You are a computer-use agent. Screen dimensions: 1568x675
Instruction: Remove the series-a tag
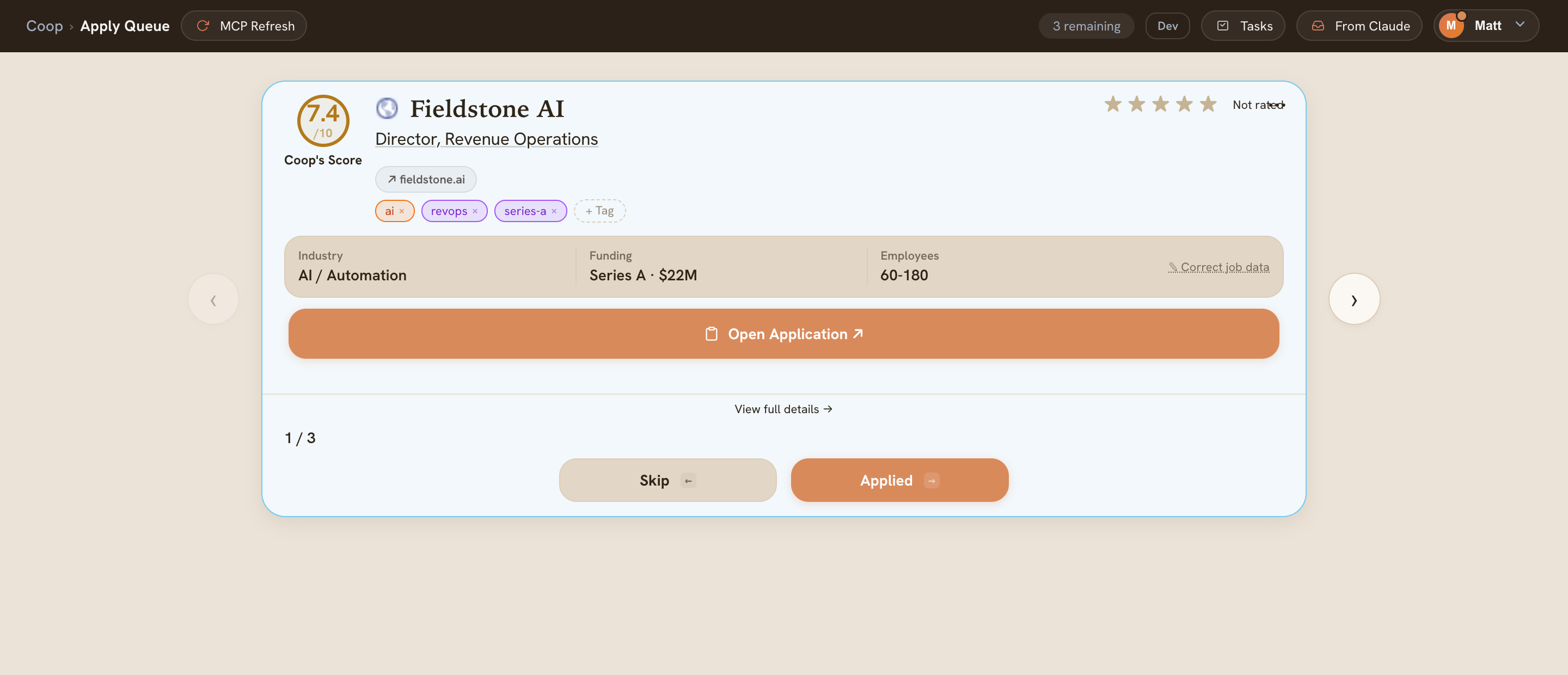pyautogui.click(x=554, y=211)
